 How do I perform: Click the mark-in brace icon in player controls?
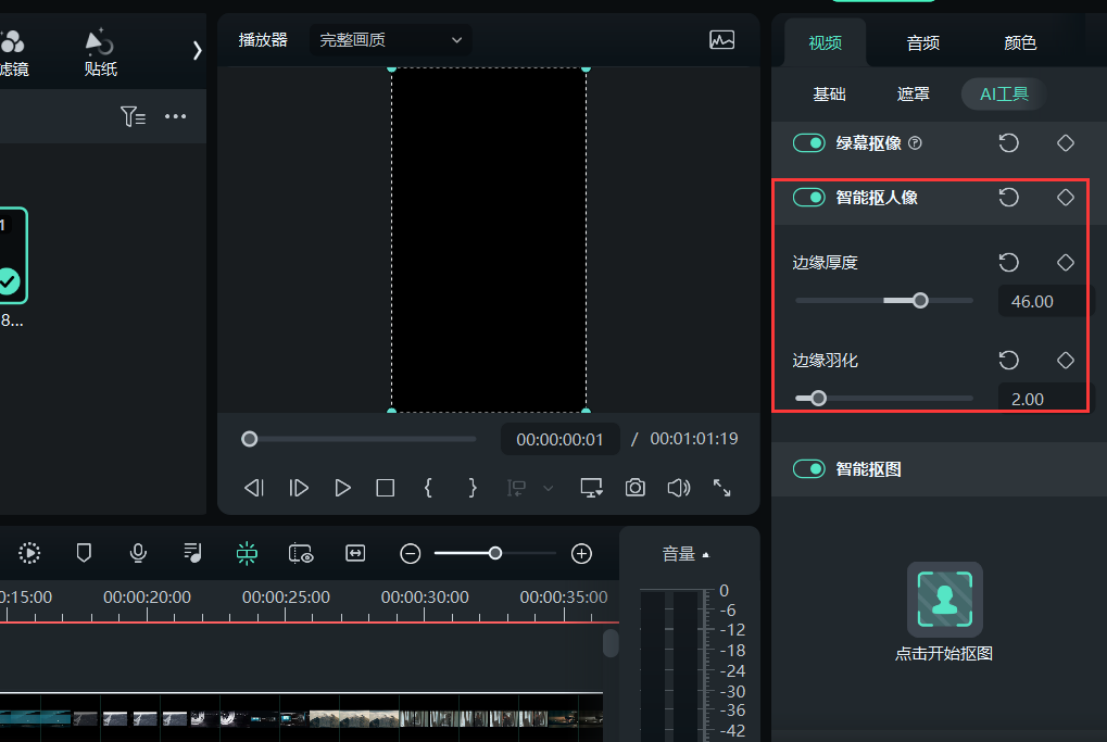pos(428,488)
